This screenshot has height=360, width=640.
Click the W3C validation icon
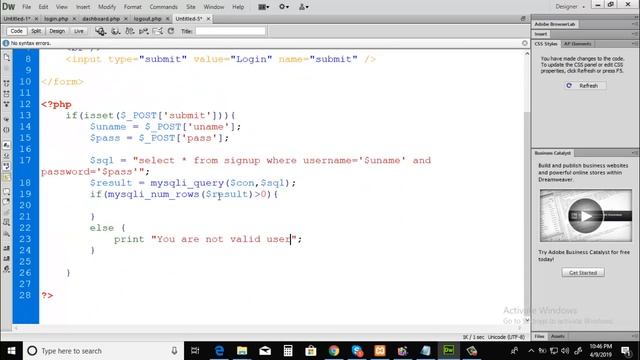tap(144, 31)
